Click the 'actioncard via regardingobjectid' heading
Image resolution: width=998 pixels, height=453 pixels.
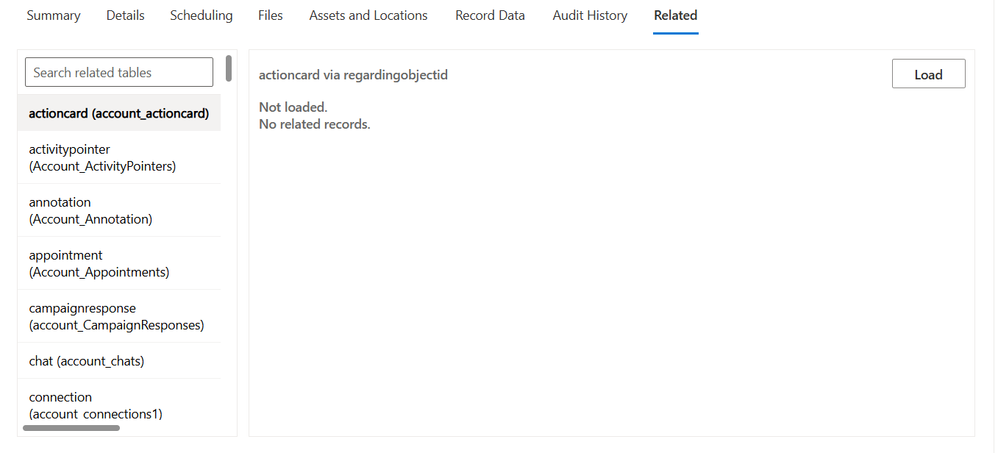coord(353,75)
